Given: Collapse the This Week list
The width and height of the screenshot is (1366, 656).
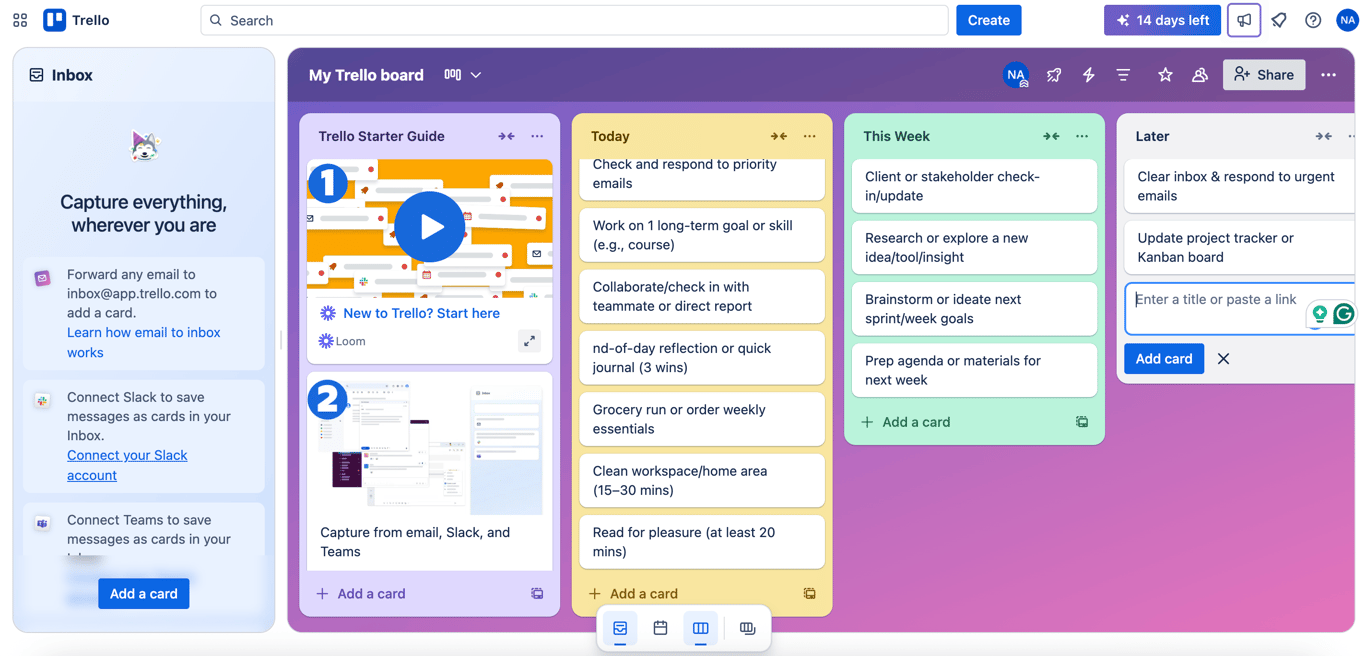Looking at the screenshot, I should [1051, 136].
